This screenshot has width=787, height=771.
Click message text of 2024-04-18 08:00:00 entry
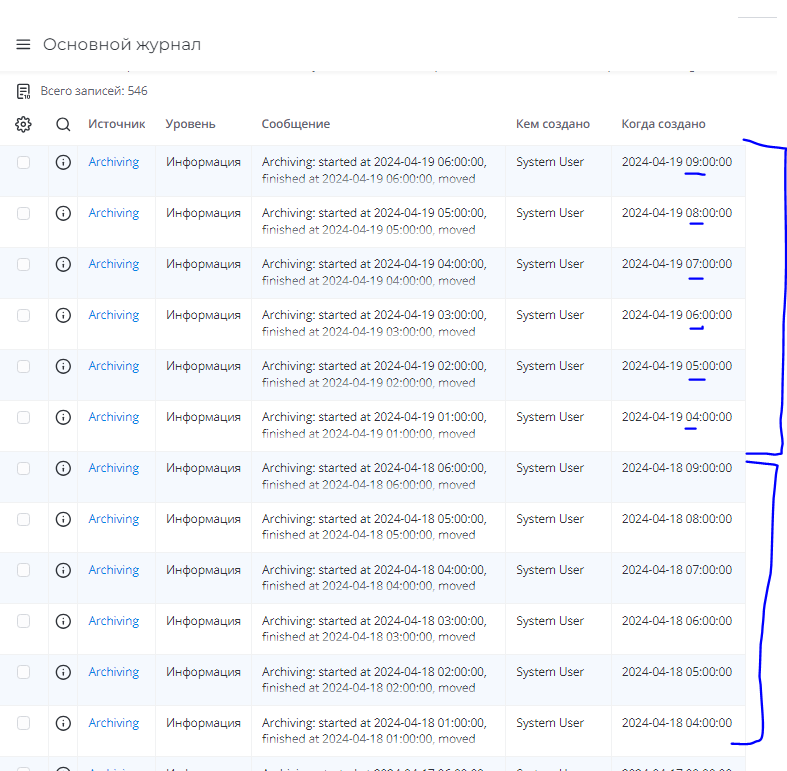pyautogui.click(x=373, y=527)
